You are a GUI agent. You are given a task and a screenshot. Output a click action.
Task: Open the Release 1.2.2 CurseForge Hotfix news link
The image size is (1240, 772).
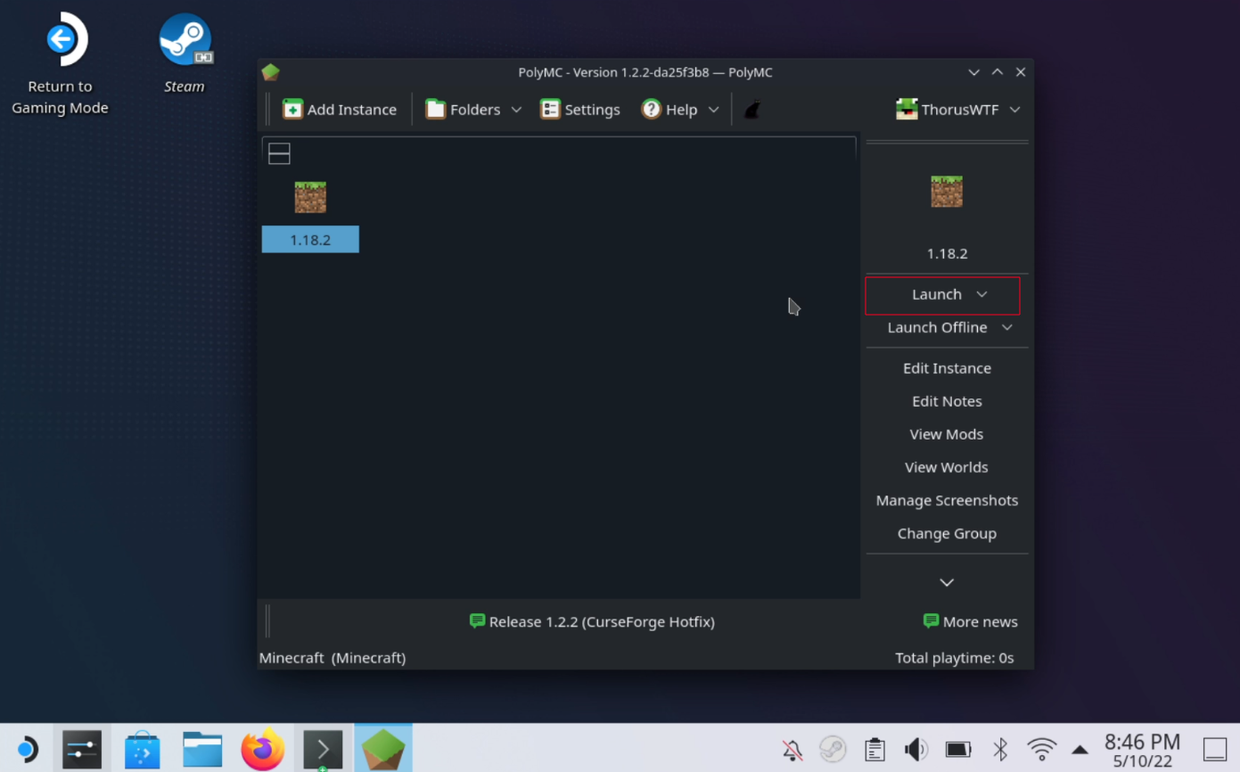click(592, 621)
